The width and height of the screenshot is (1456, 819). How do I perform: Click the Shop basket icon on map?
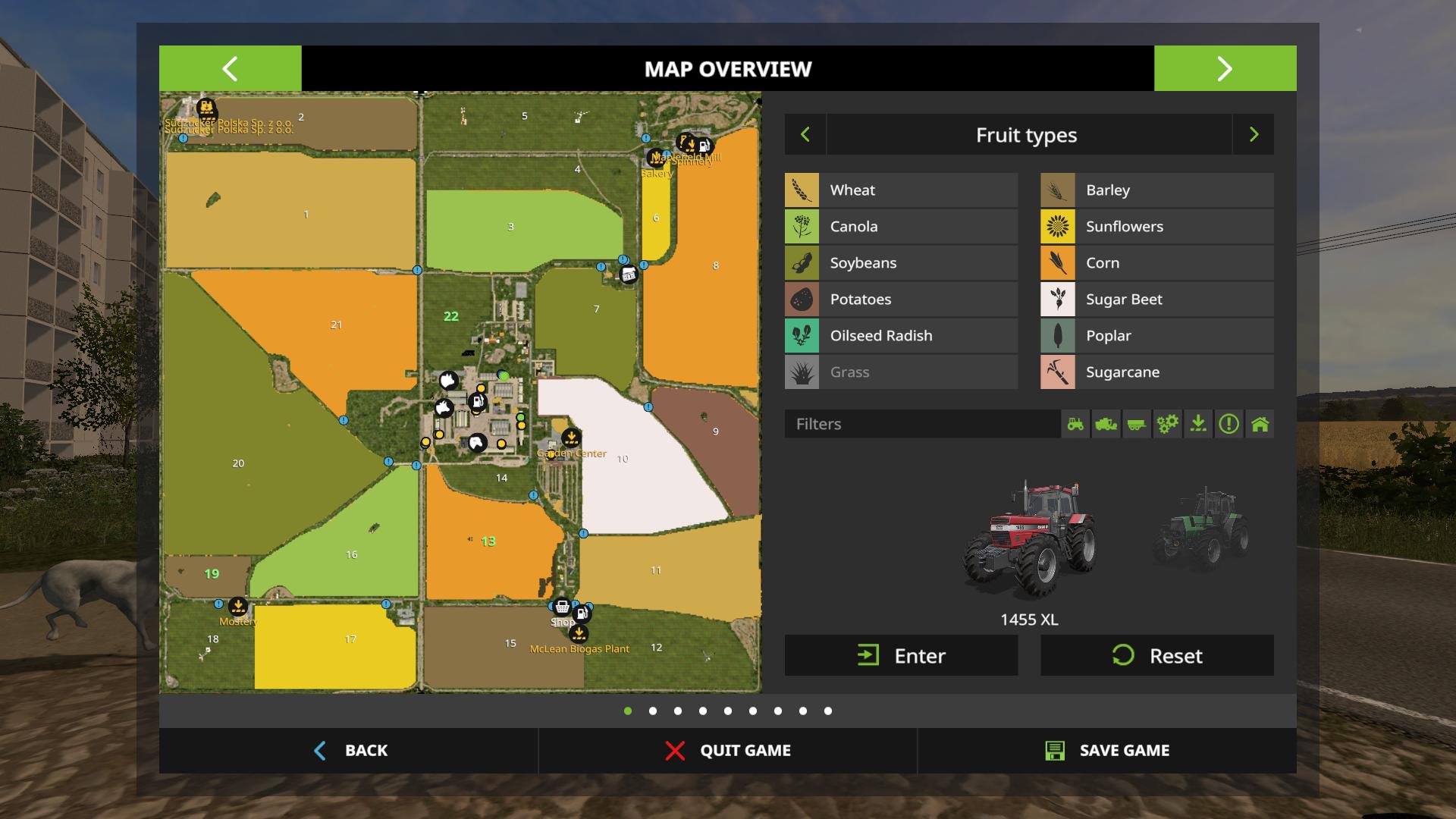click(x=562, y=607)
